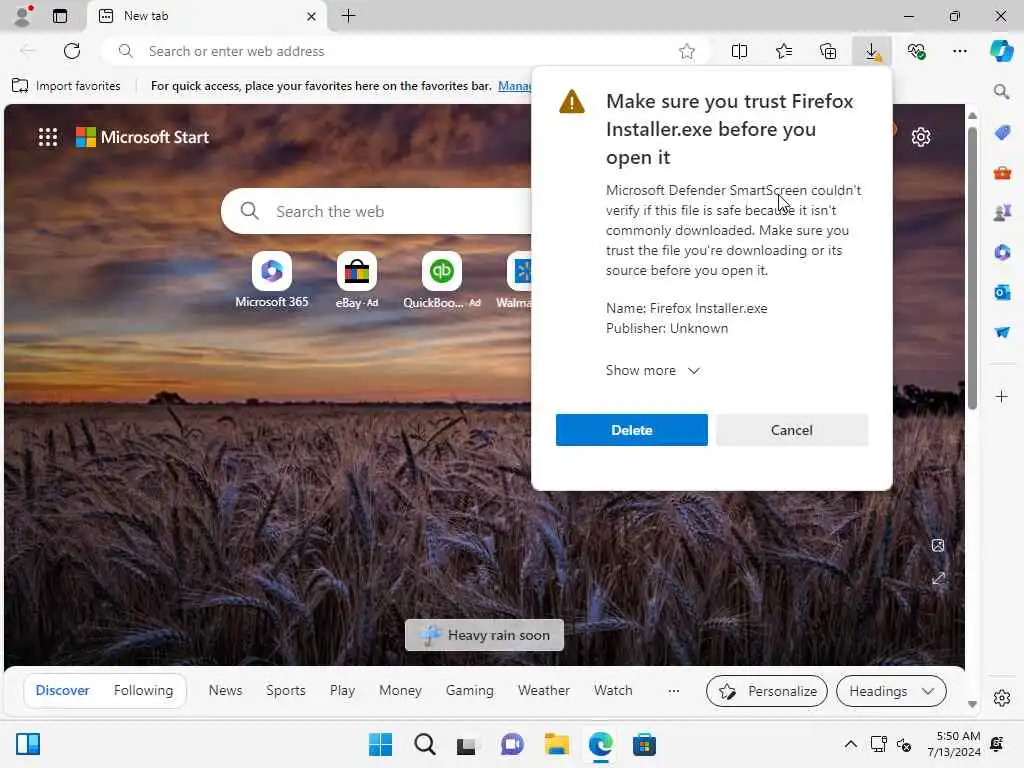Open sidebar Outlook icon

(x=1002, y=292)
